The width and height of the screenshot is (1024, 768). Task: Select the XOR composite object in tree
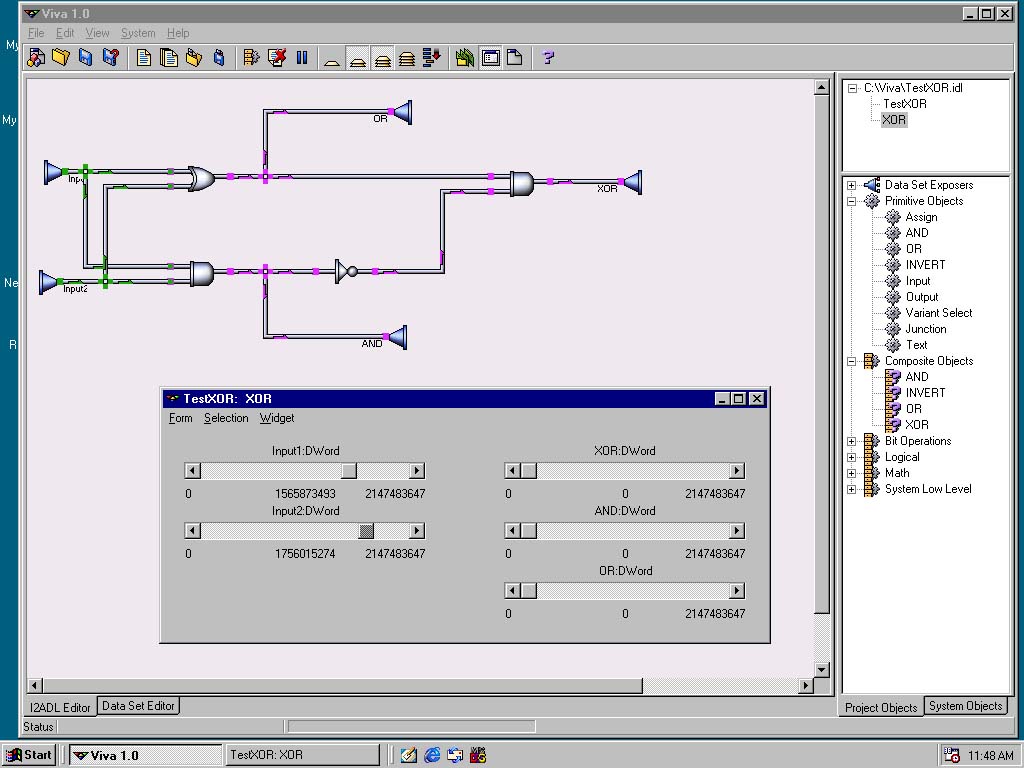[x=916, y=425]
